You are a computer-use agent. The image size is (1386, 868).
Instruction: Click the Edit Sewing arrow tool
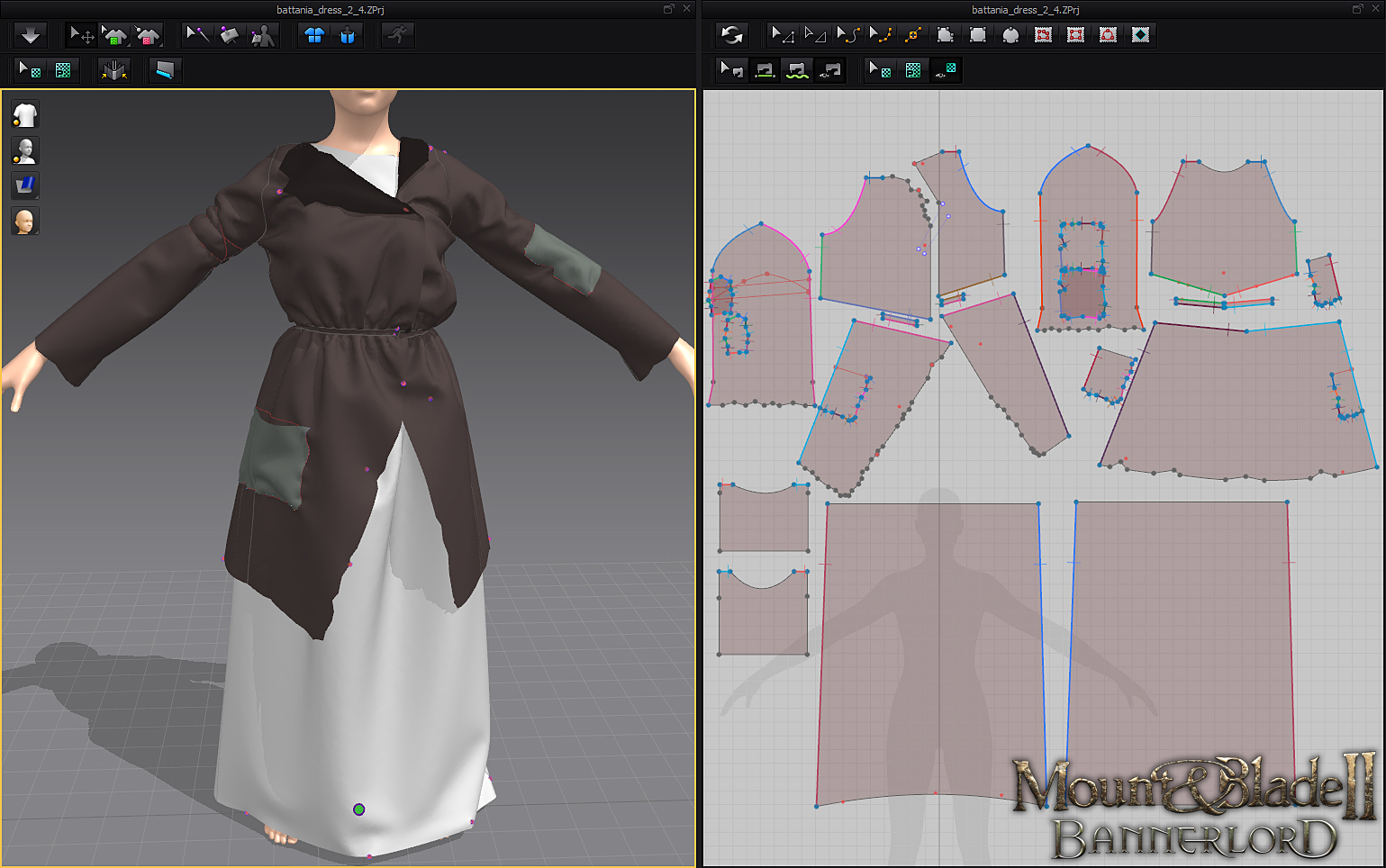click(x=731, y=69)
